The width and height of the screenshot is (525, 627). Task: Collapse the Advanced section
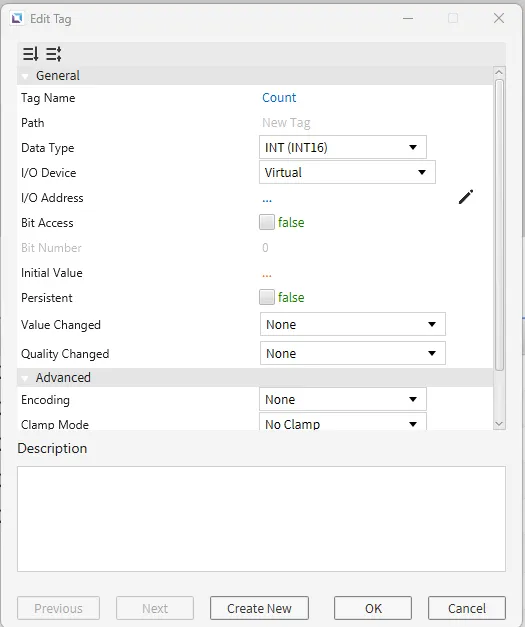[x=25, y=378]
